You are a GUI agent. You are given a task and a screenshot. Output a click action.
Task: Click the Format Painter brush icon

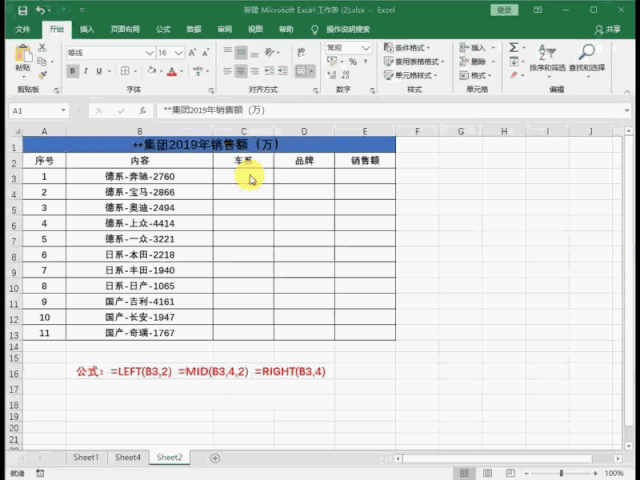point(42,75)
